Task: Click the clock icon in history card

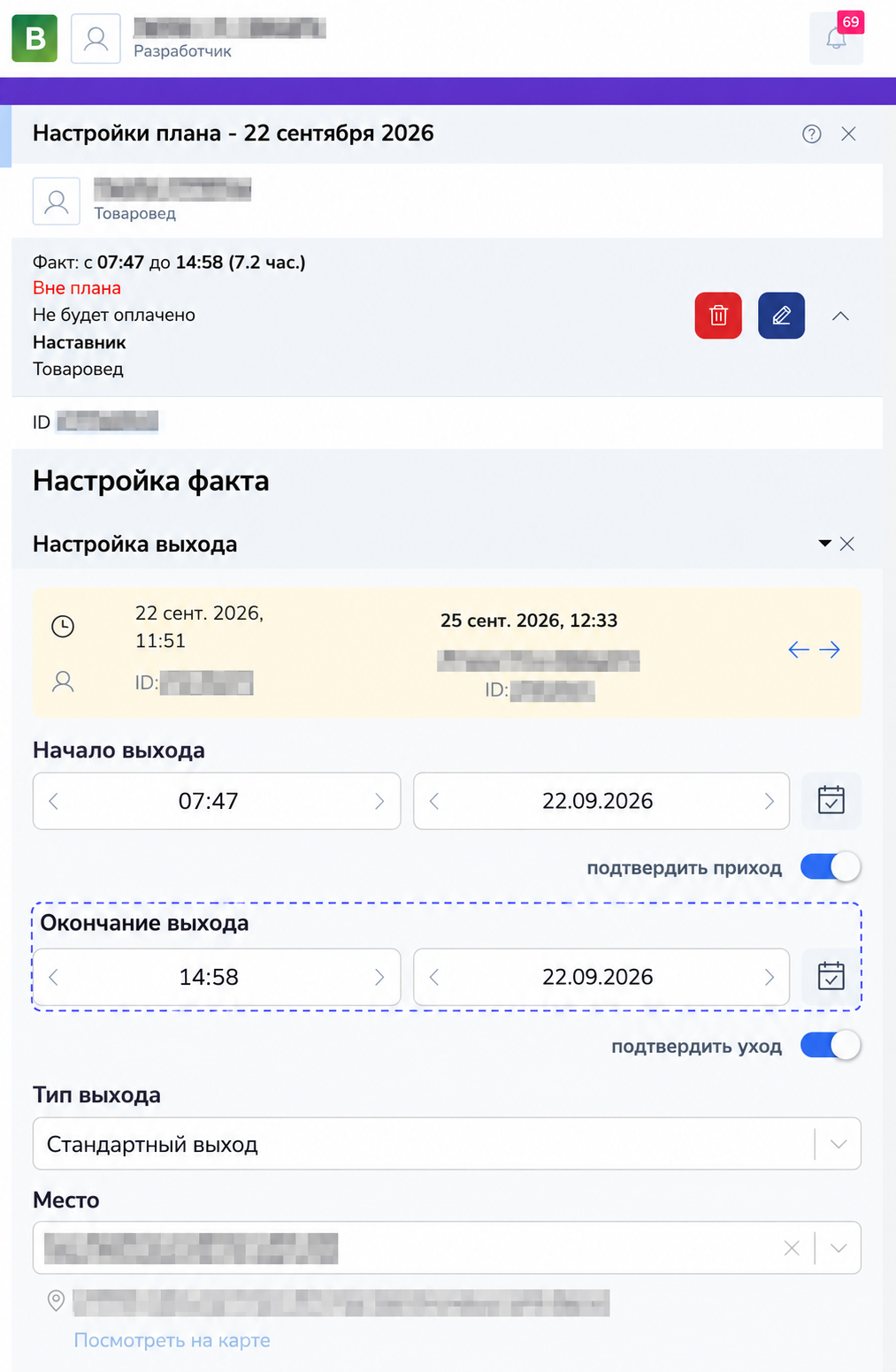Action: (63, 627)
